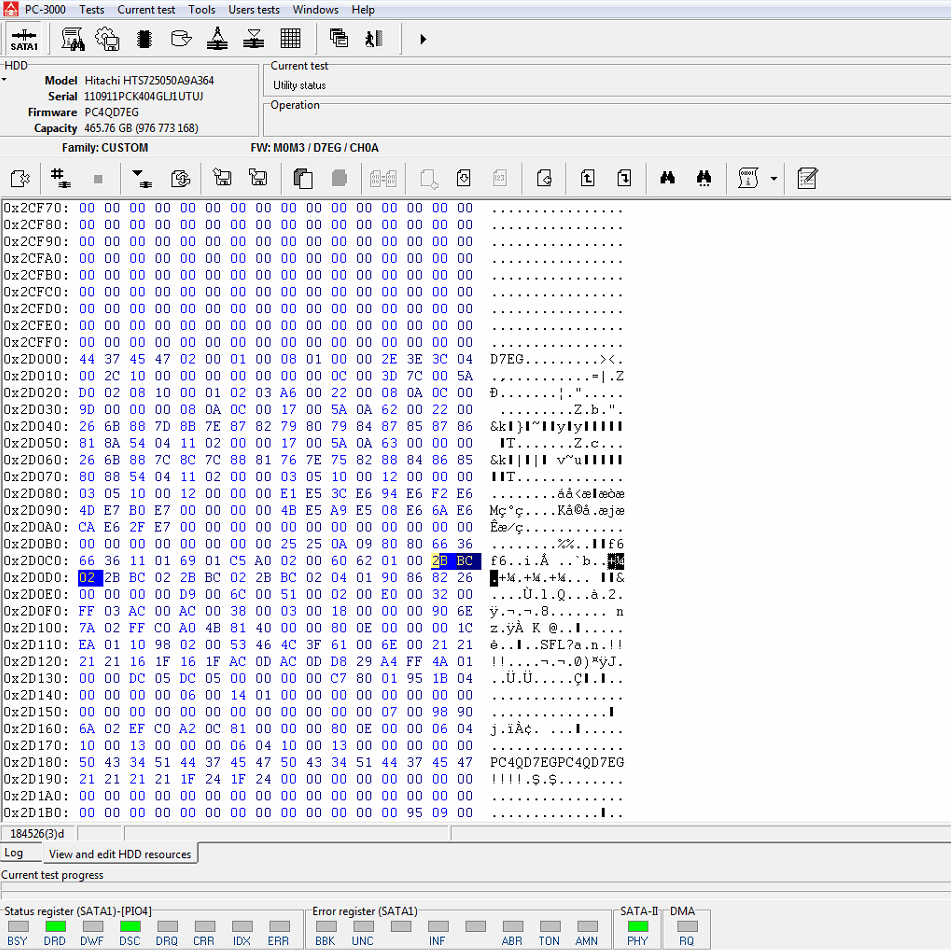The width and height of the screenshot is (951, 950).
Task: Click the first 50 byte at 0x2D180
Action: [x=87, y=762]
